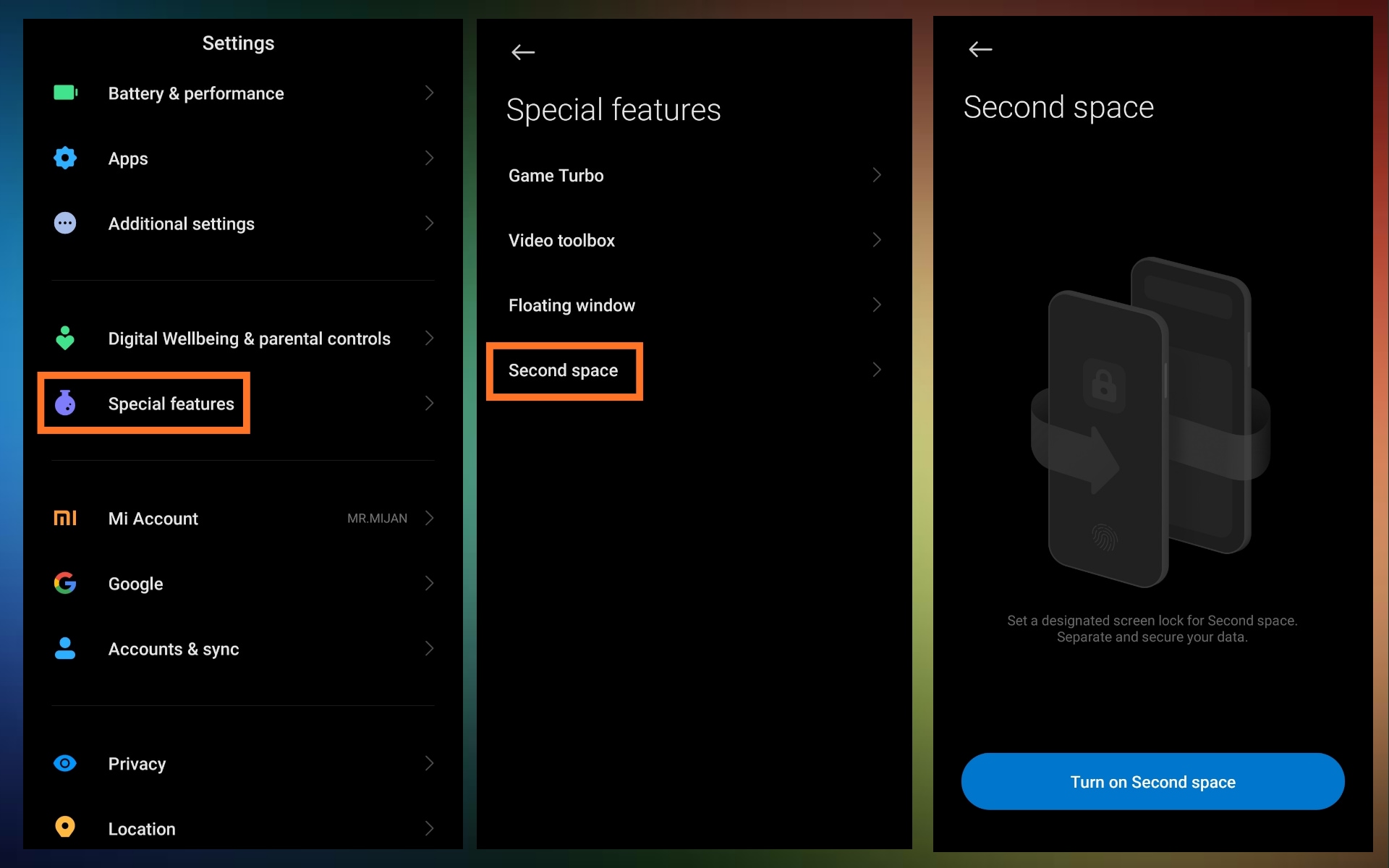
Task: Open Mi Account via the MI logo
Action: pos(65,518)
